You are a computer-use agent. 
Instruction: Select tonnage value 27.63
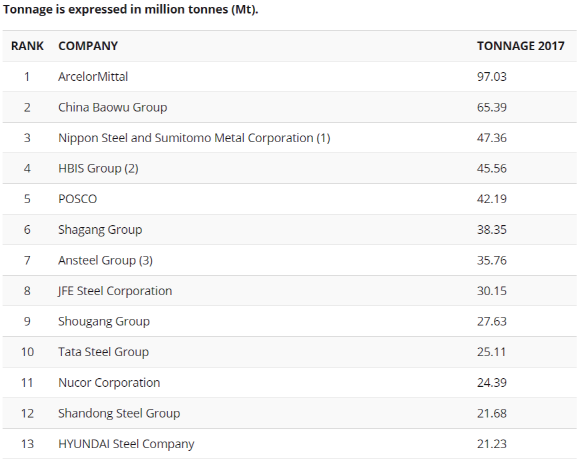point(492,321)
